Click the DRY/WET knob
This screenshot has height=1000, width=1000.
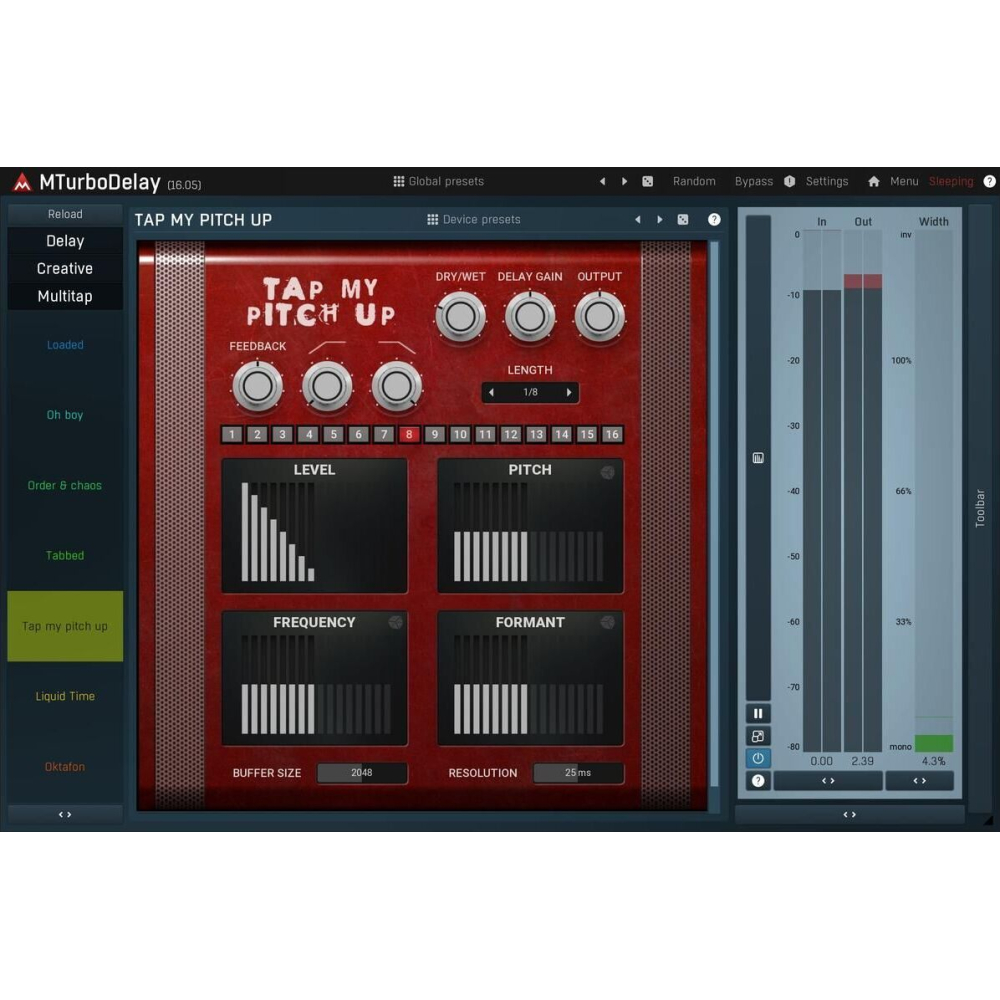tap(460, 316)
